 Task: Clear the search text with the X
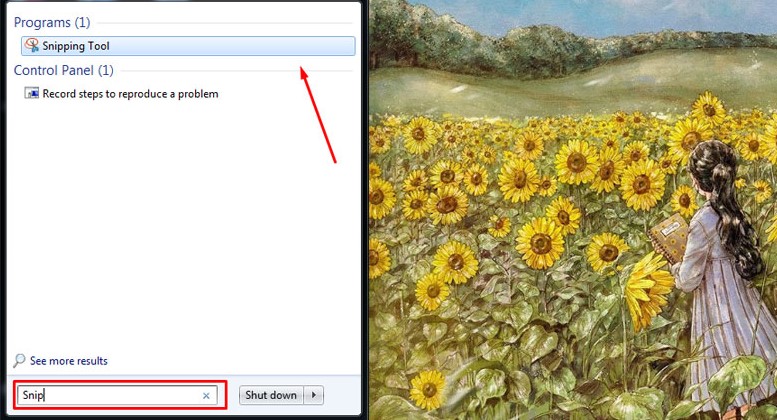(206, 395)
